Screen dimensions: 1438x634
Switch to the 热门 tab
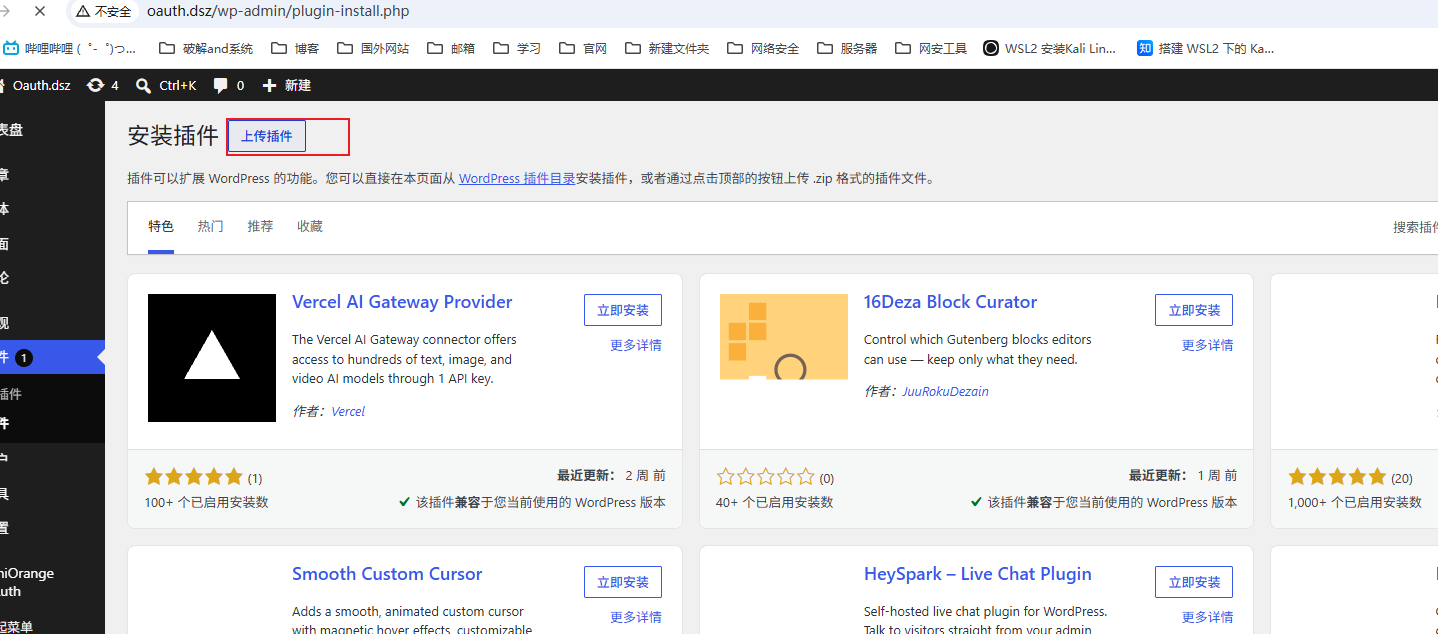[x=211, y=227]
